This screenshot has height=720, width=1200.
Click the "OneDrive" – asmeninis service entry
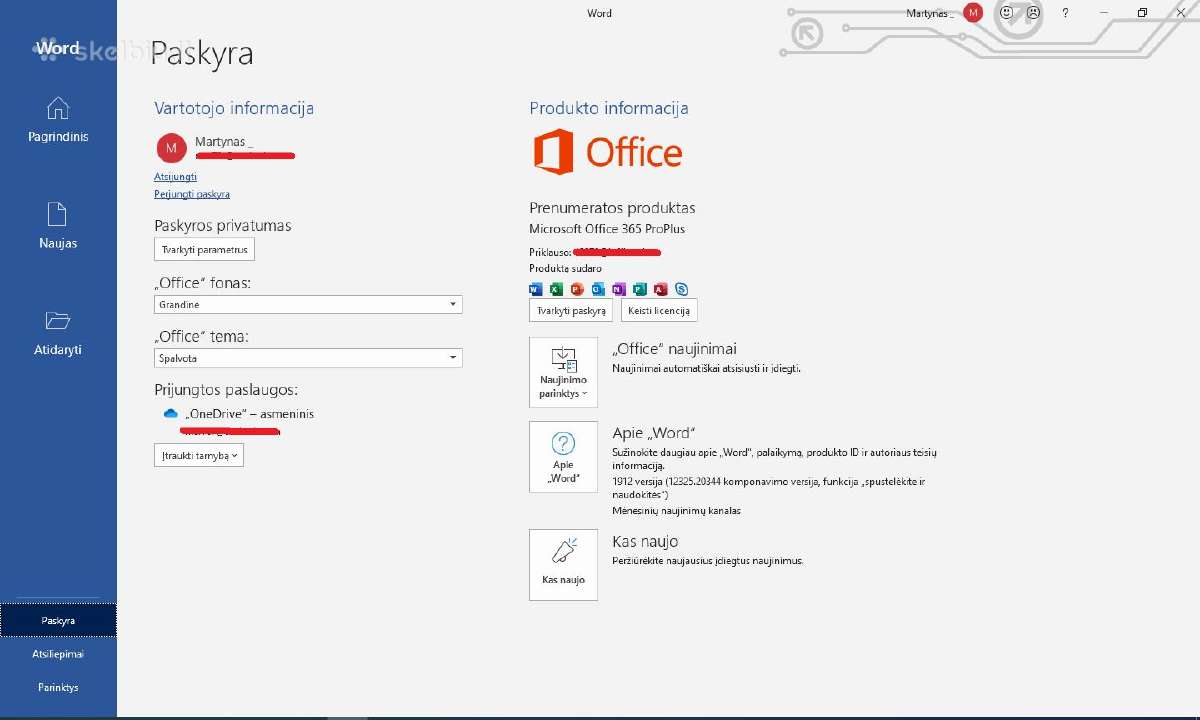[x=249, y=414]
